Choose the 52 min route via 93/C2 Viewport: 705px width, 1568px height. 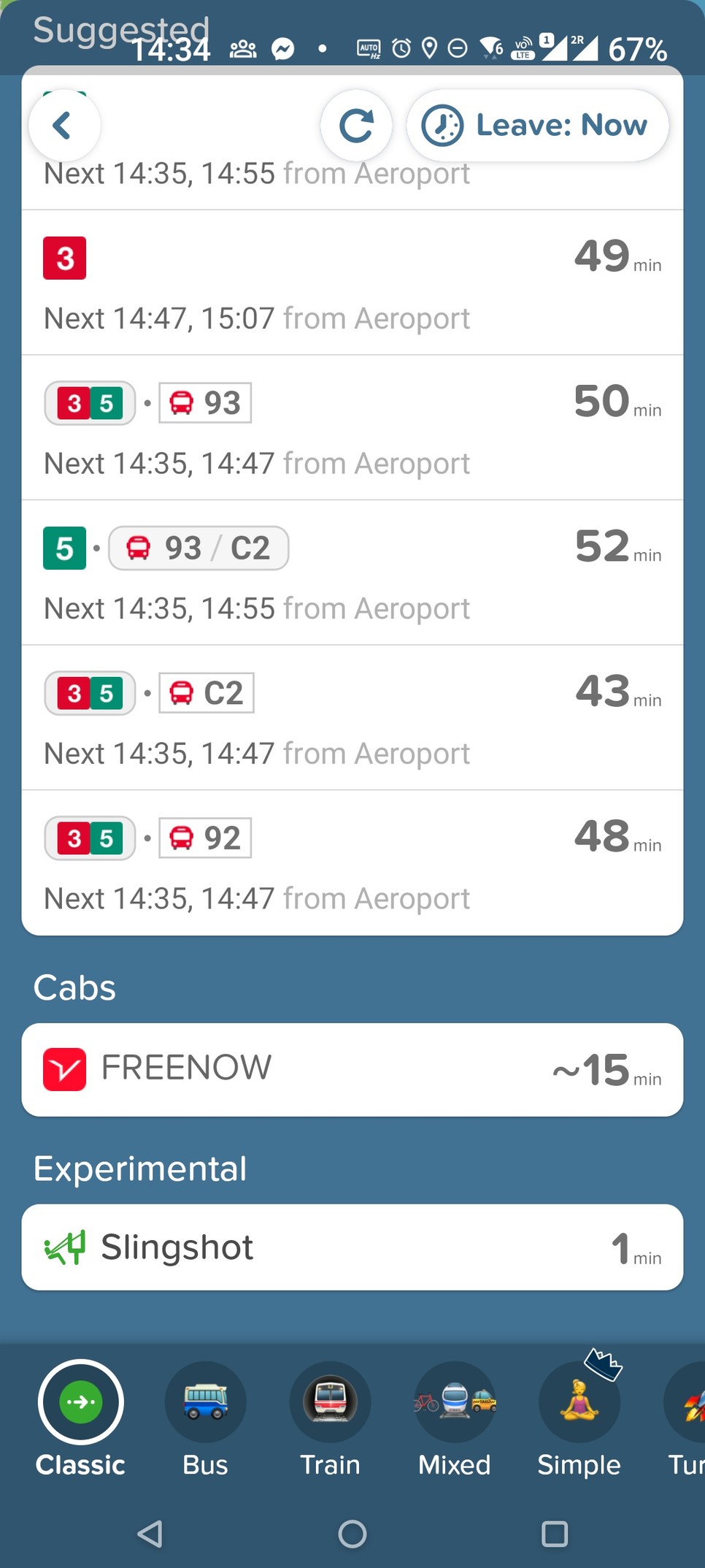[352, 573]
